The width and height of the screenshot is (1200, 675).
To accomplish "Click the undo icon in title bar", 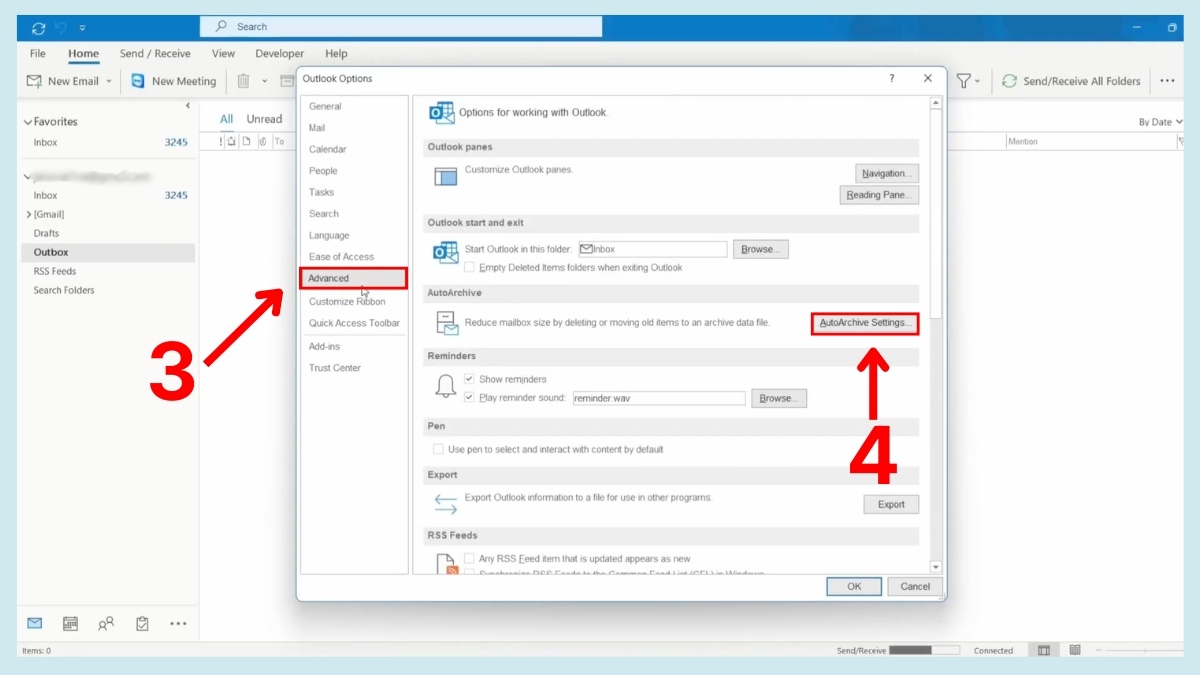I will (60, 27).
